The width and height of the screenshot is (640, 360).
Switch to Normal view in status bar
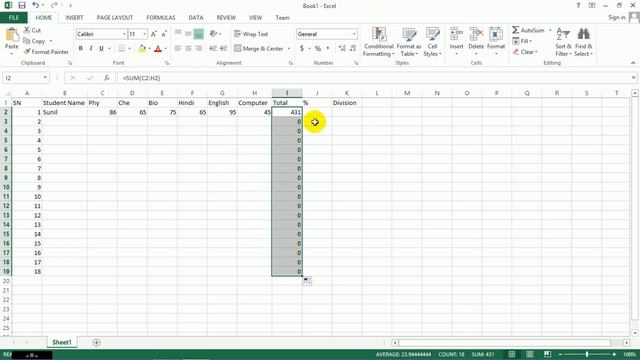512,354
